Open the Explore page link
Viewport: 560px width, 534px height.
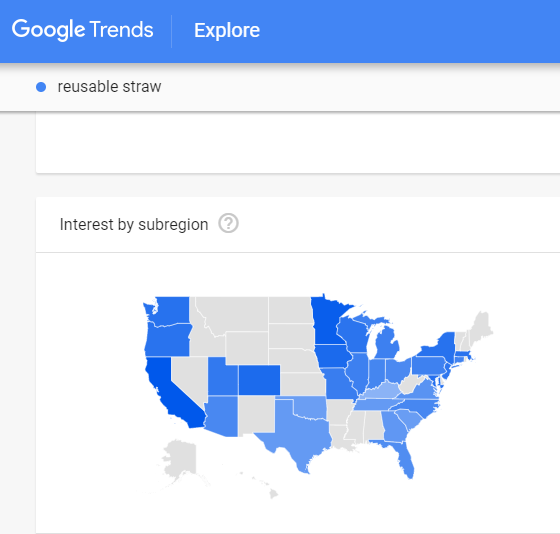point(227,30)
